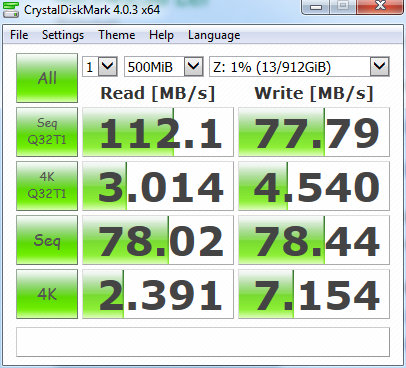
Task: Open the Settings menu
Action: coord(63,35)
